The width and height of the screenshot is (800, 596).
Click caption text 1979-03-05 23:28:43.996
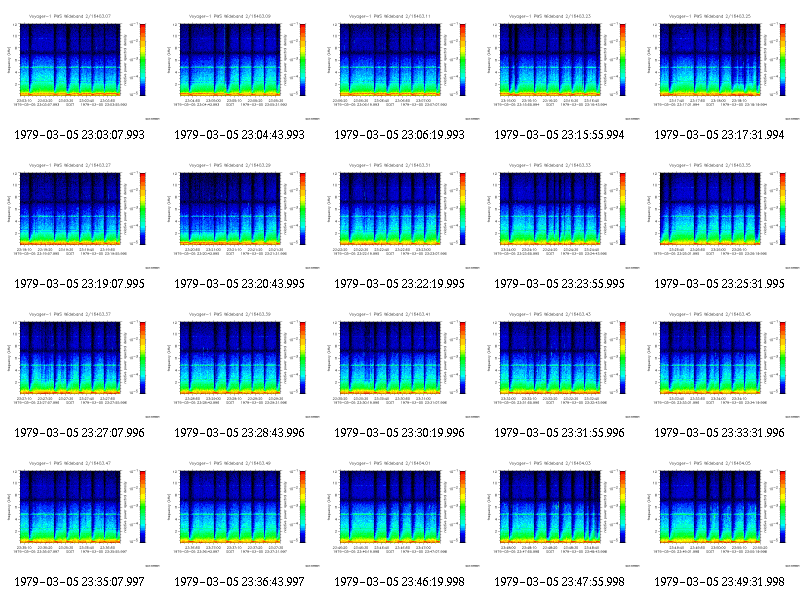239,433
